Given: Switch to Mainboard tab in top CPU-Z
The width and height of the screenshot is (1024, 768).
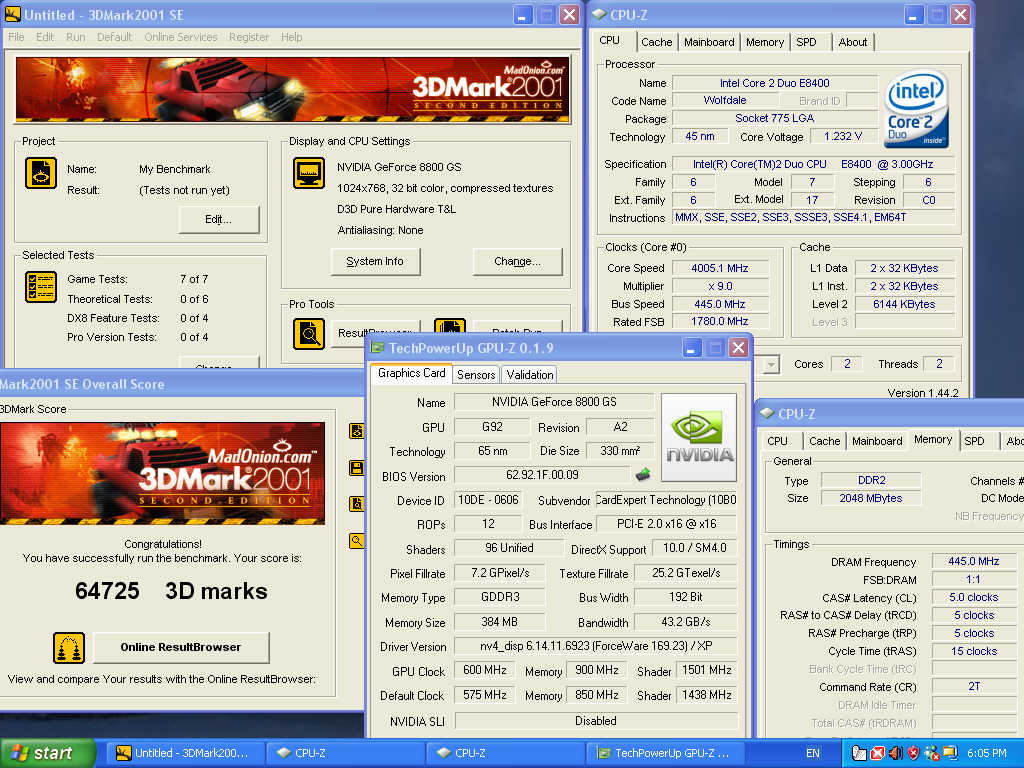Looking at the screenshot, I should tap(709, 42).
